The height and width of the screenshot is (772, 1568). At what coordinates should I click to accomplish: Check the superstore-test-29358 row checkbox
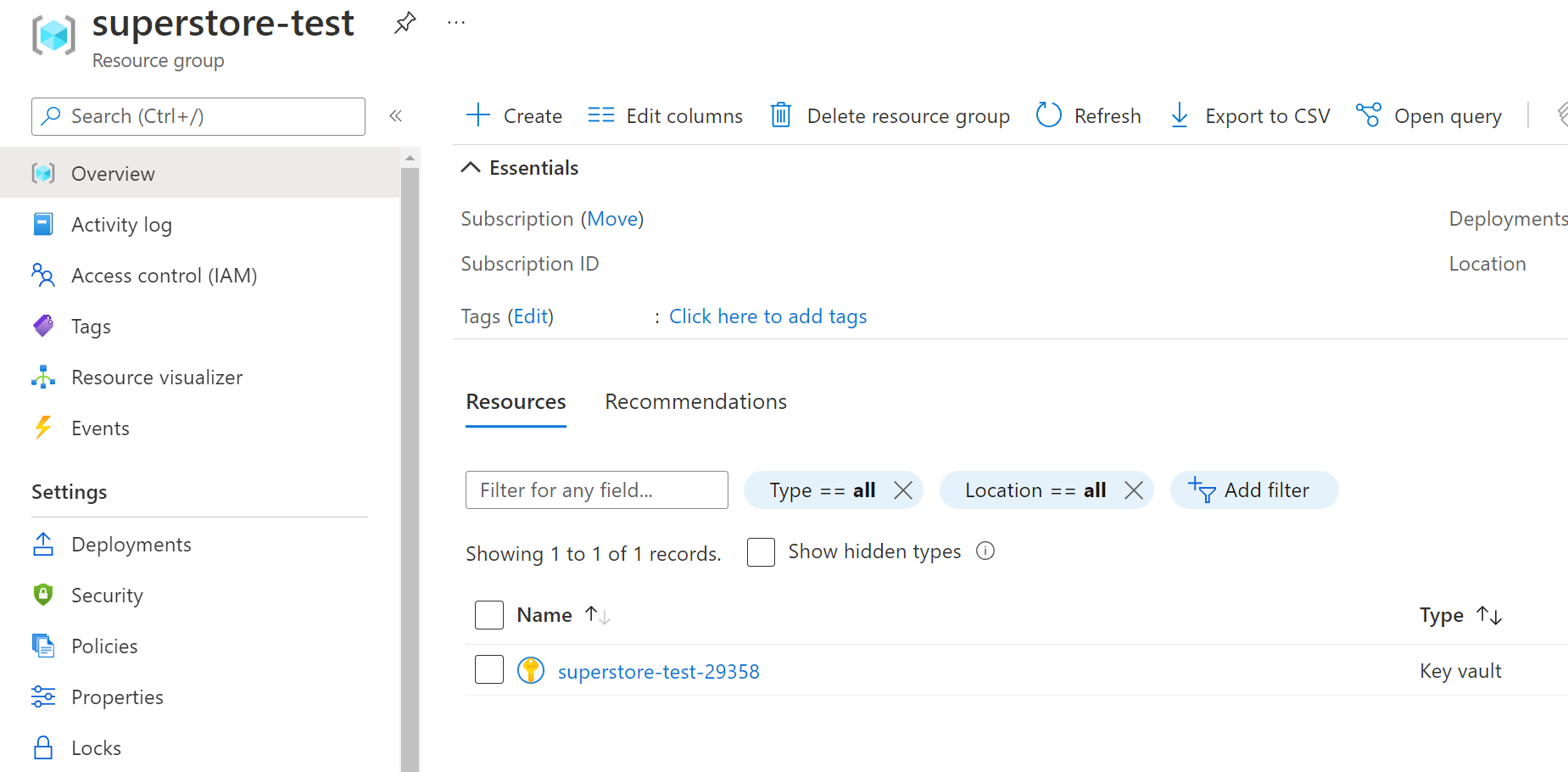pos(489,669)
